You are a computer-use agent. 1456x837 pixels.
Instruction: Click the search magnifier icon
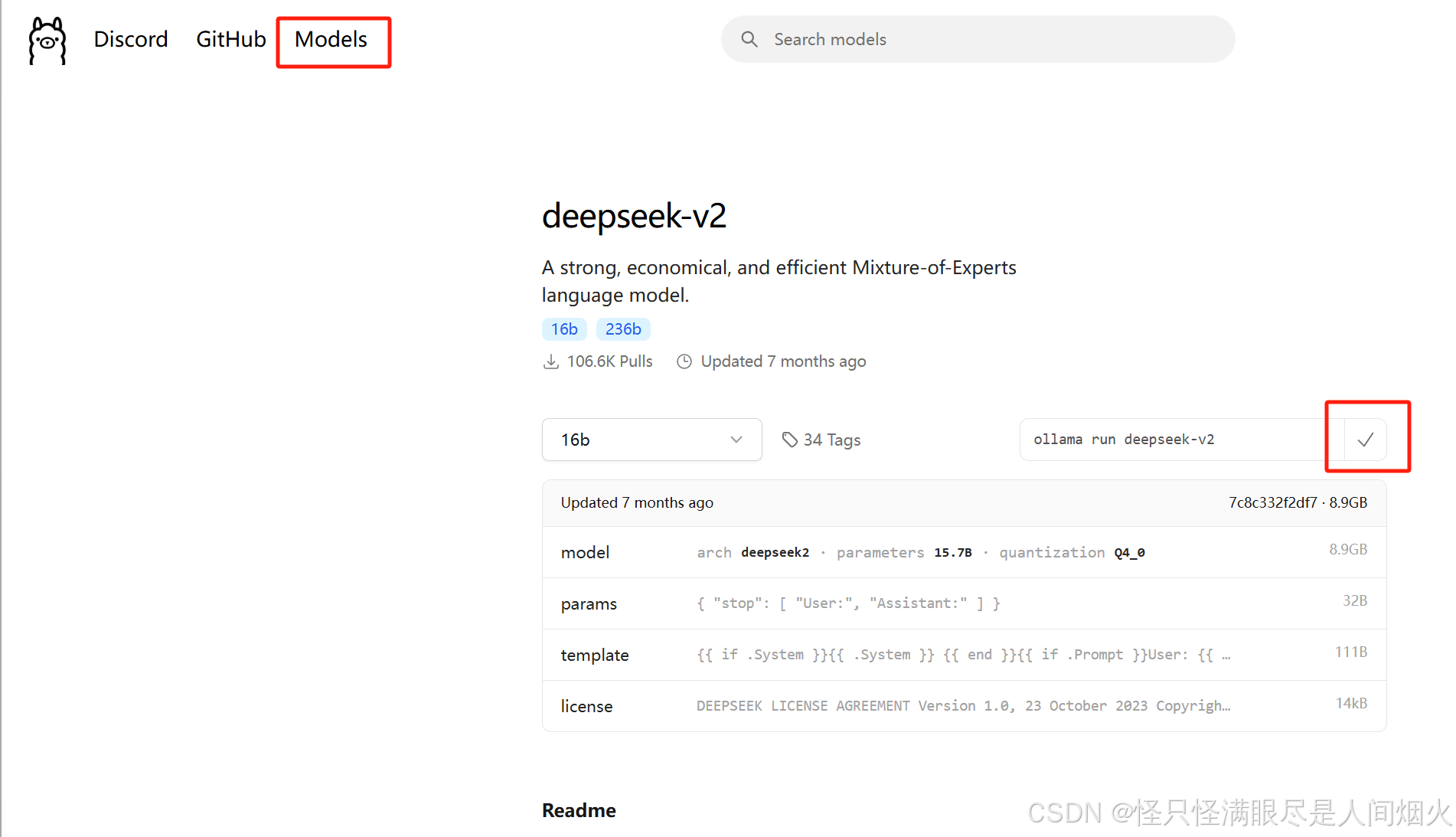click(x=749, y=39)
